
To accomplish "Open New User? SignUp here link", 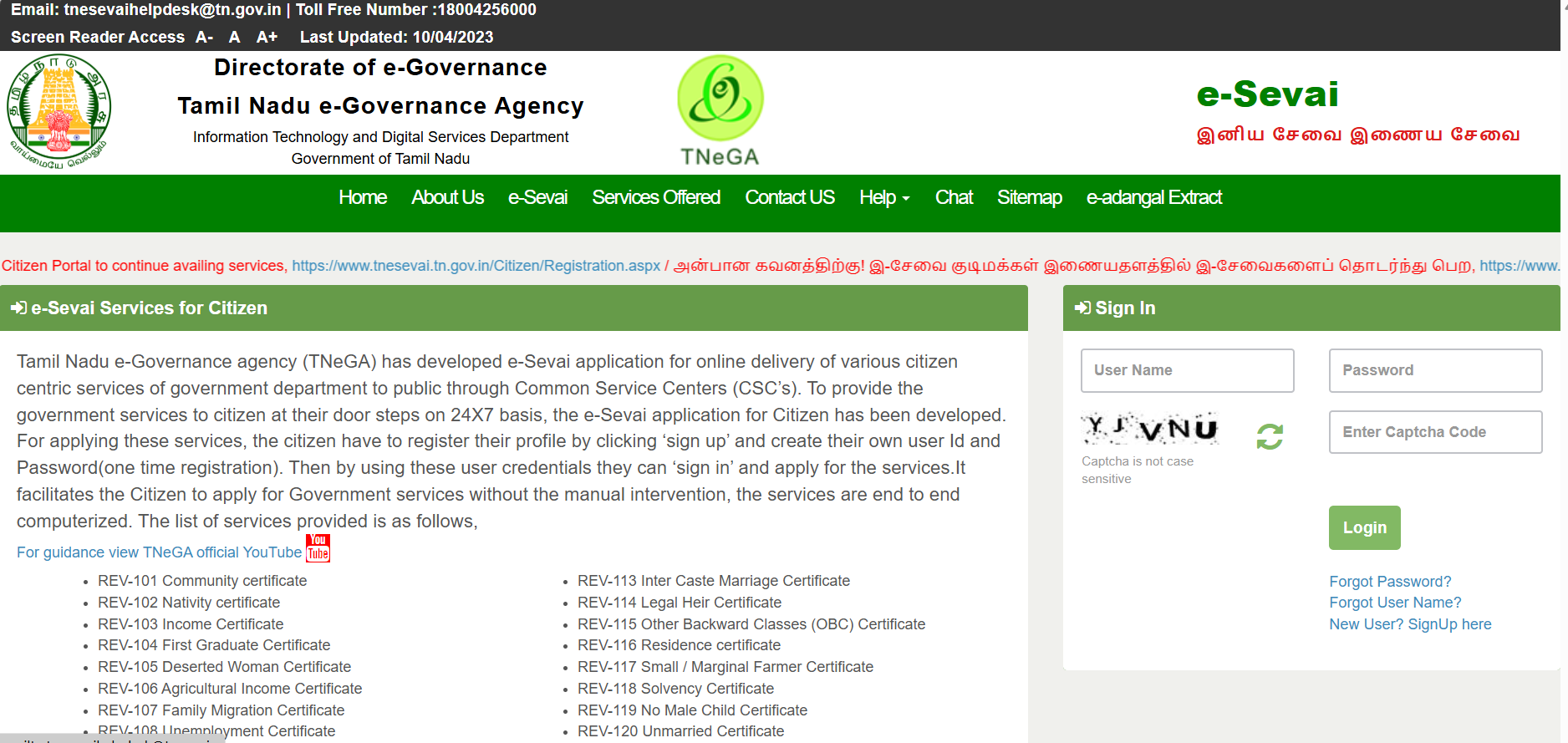I will click(x=1409, y=624).
